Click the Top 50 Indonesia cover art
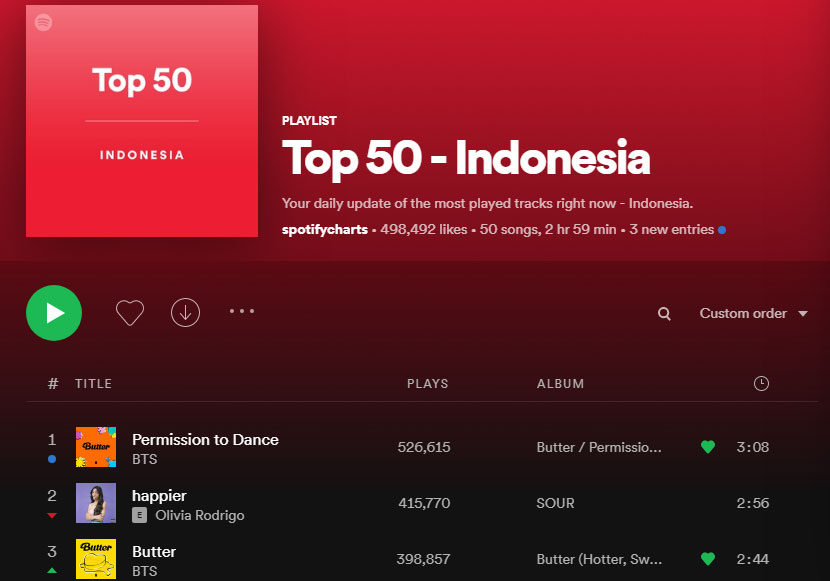The width and height of the screenshot is (830, 581). 142,121
